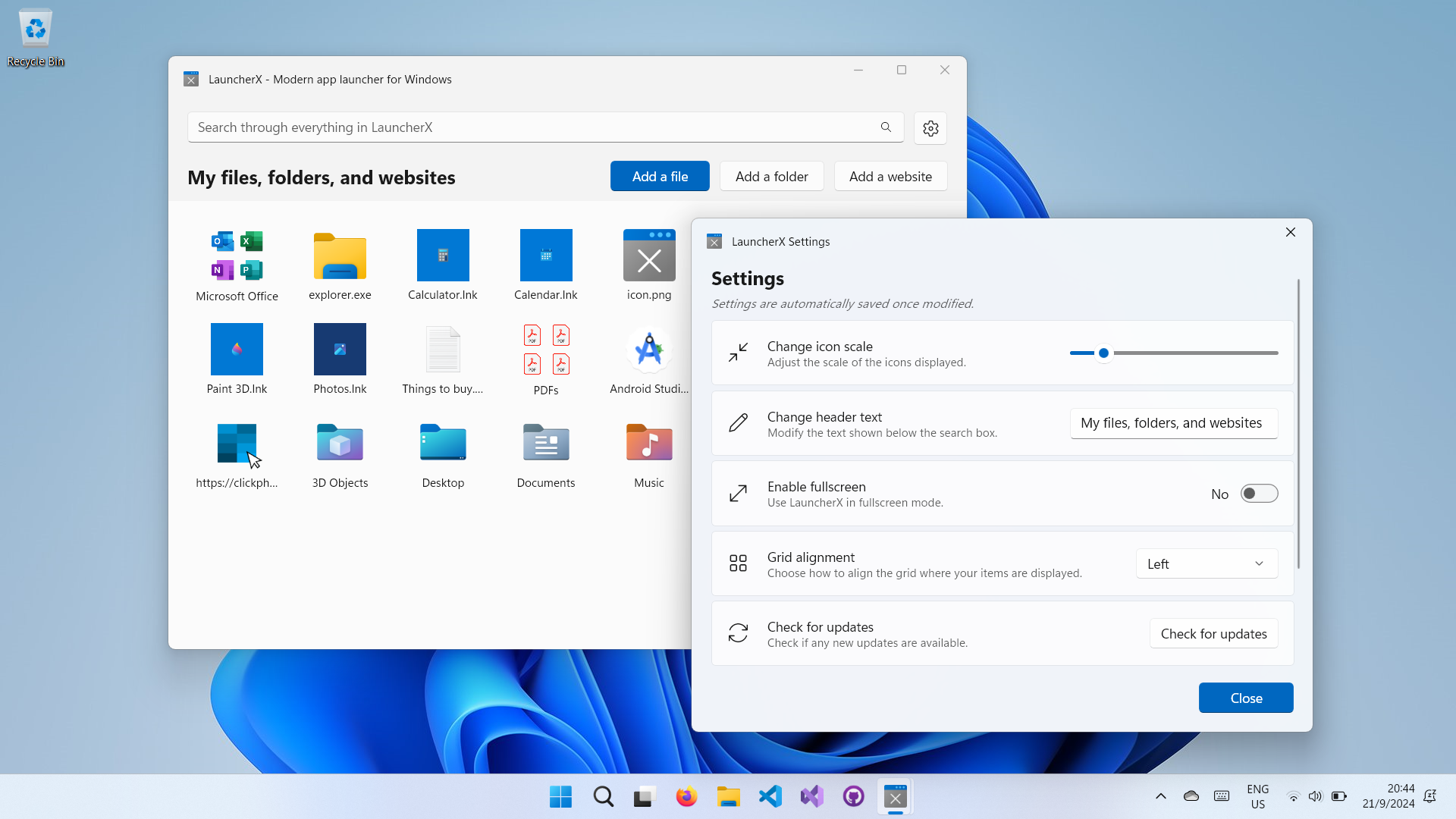Open Task View from the taskbar
Image resolution: width=1456 pixels, height=819 pixels.
point(645,796)
